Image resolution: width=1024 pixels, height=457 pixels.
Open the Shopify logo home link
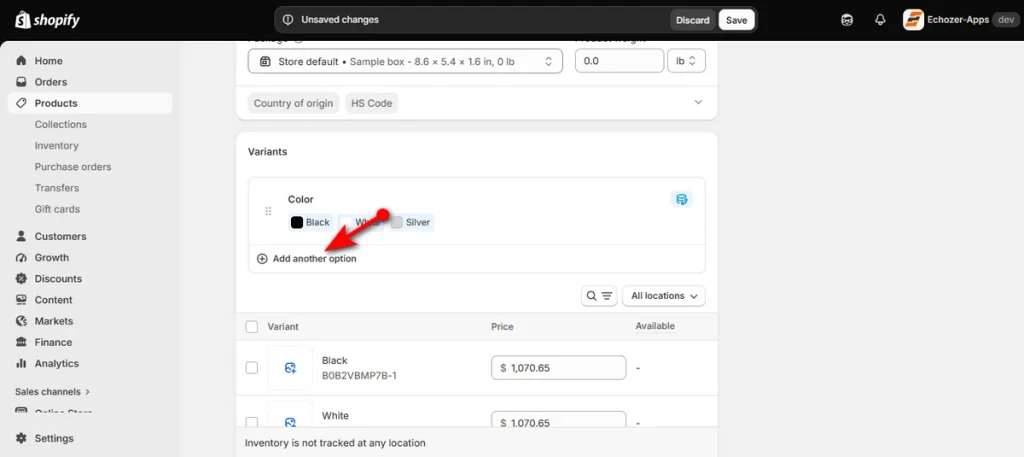(x=48, y=20)
